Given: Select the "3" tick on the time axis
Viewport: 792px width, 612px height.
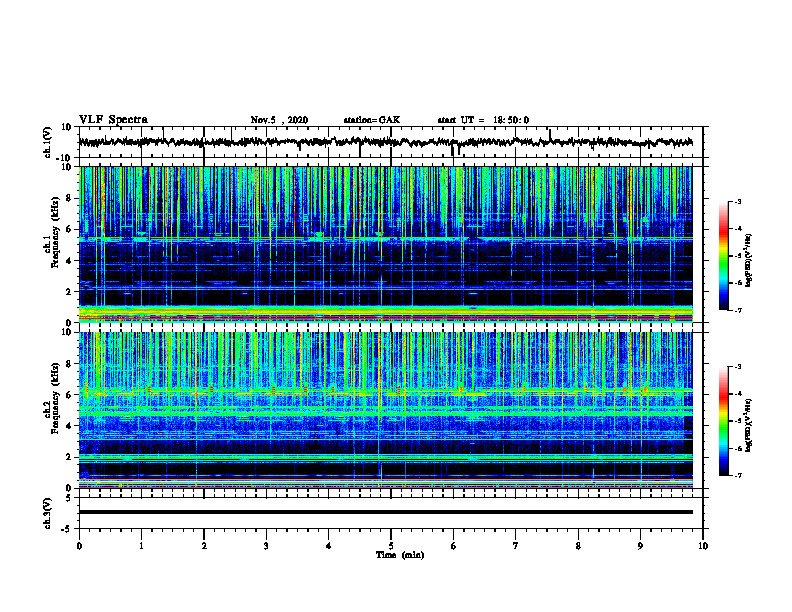Looking at the screenshot, I should point(266,546).
